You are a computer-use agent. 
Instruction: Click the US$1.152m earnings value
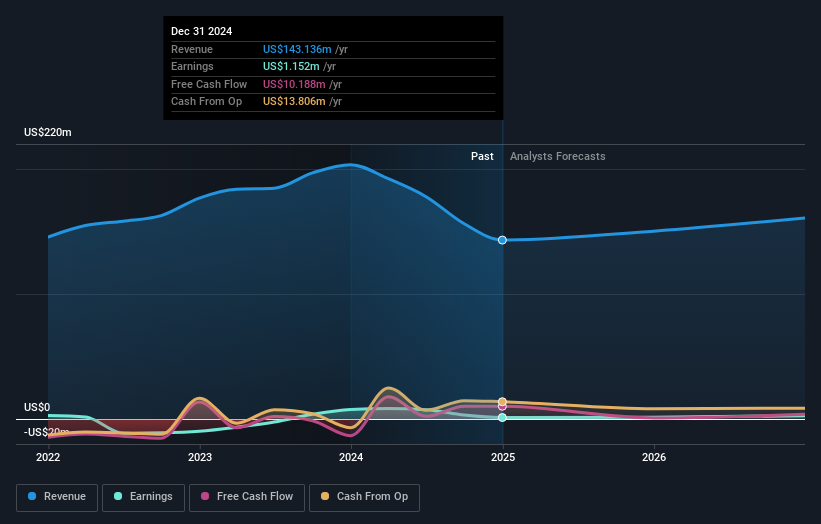(x=291, y=66)
